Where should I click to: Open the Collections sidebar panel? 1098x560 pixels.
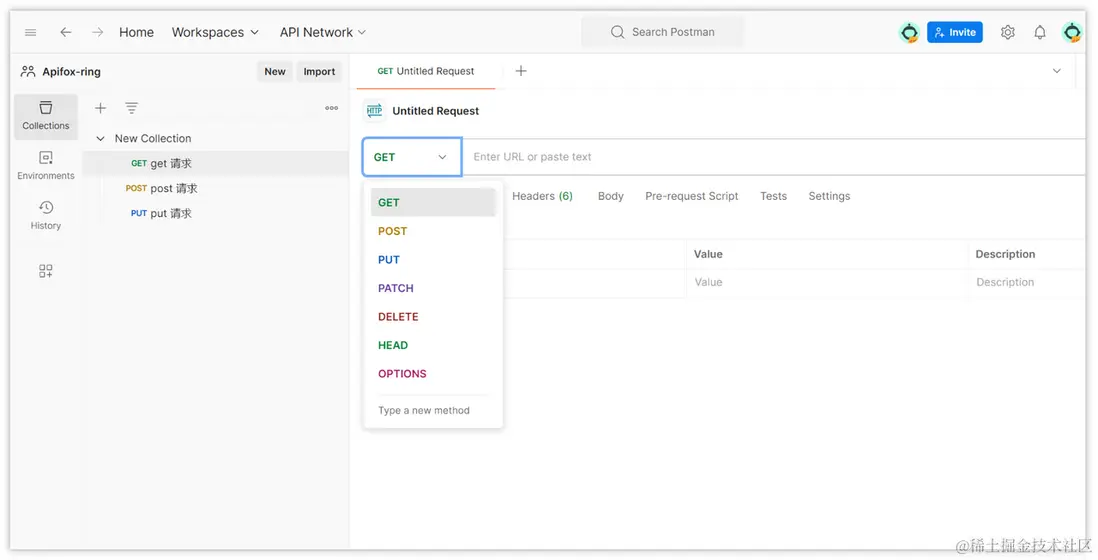pos(46,116)
